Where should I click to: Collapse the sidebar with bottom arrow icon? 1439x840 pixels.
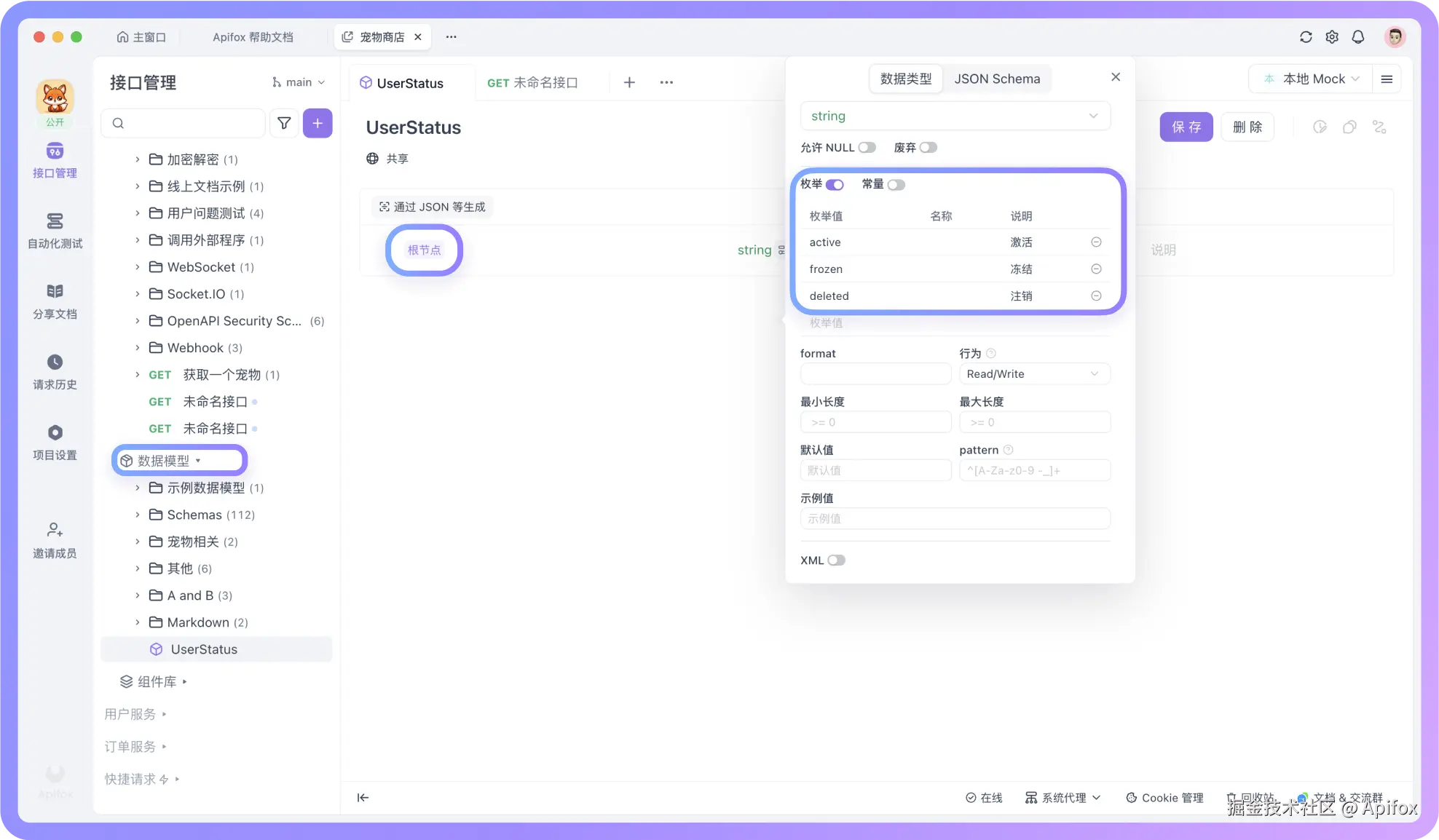363,798
